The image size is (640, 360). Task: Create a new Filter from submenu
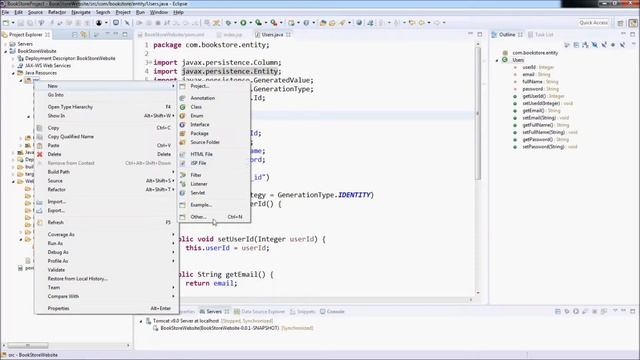pos(214,175)
